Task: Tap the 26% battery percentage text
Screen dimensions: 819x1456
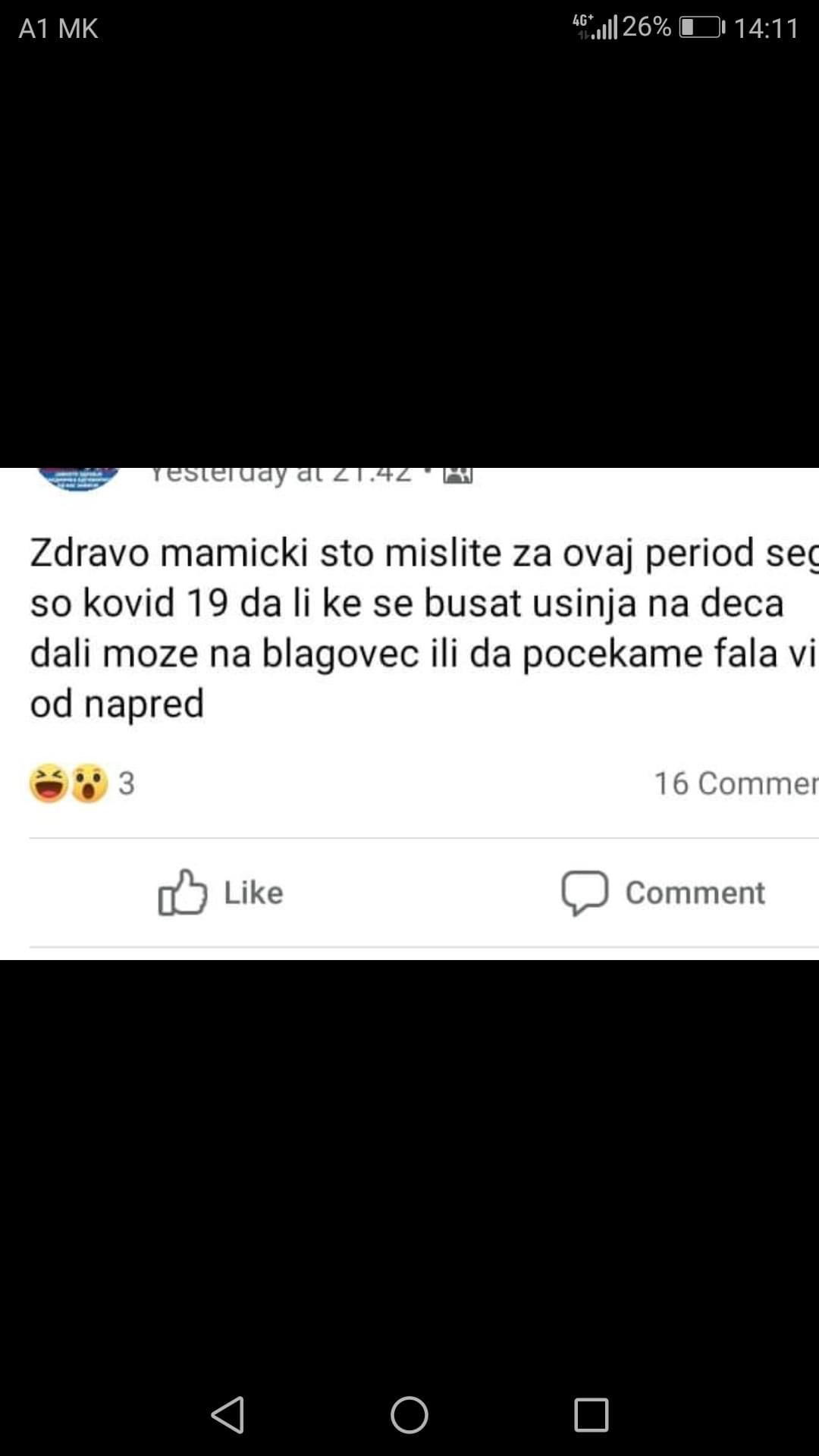Action: [x=647, y=27]
